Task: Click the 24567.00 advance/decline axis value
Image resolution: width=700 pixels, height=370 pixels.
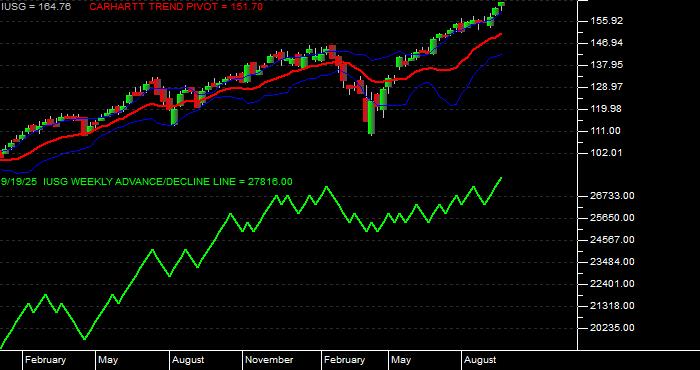Action: [612, 240]
